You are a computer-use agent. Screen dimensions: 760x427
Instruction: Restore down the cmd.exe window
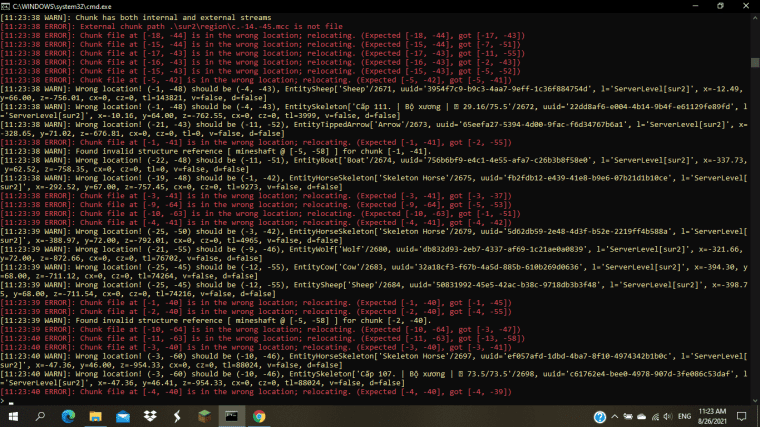[x=719, y=6]
